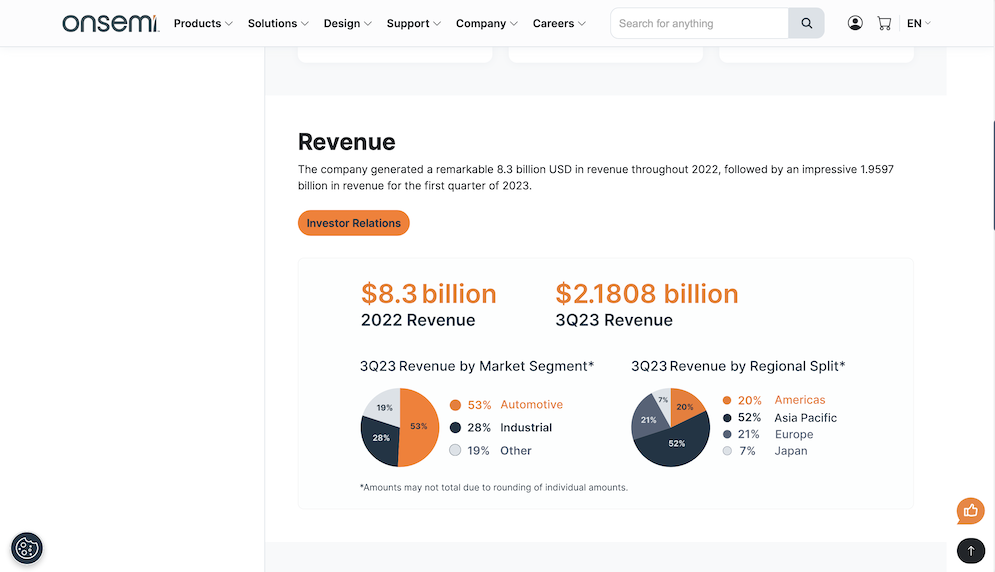Expand the Products menu
The image size is (995, 572).
pyautogui.click(x=203, y=23)
